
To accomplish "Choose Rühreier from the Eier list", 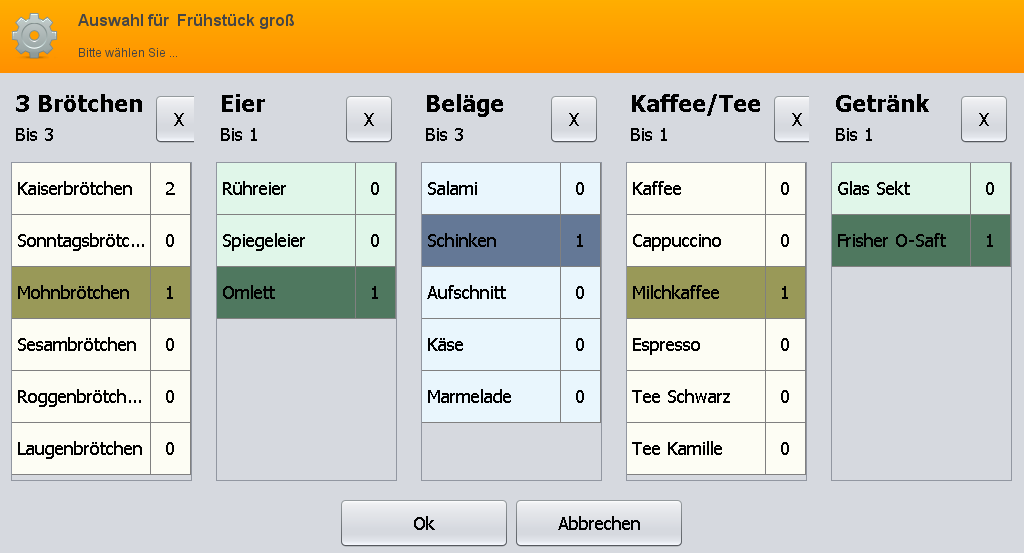I will (x=306, y=189).
